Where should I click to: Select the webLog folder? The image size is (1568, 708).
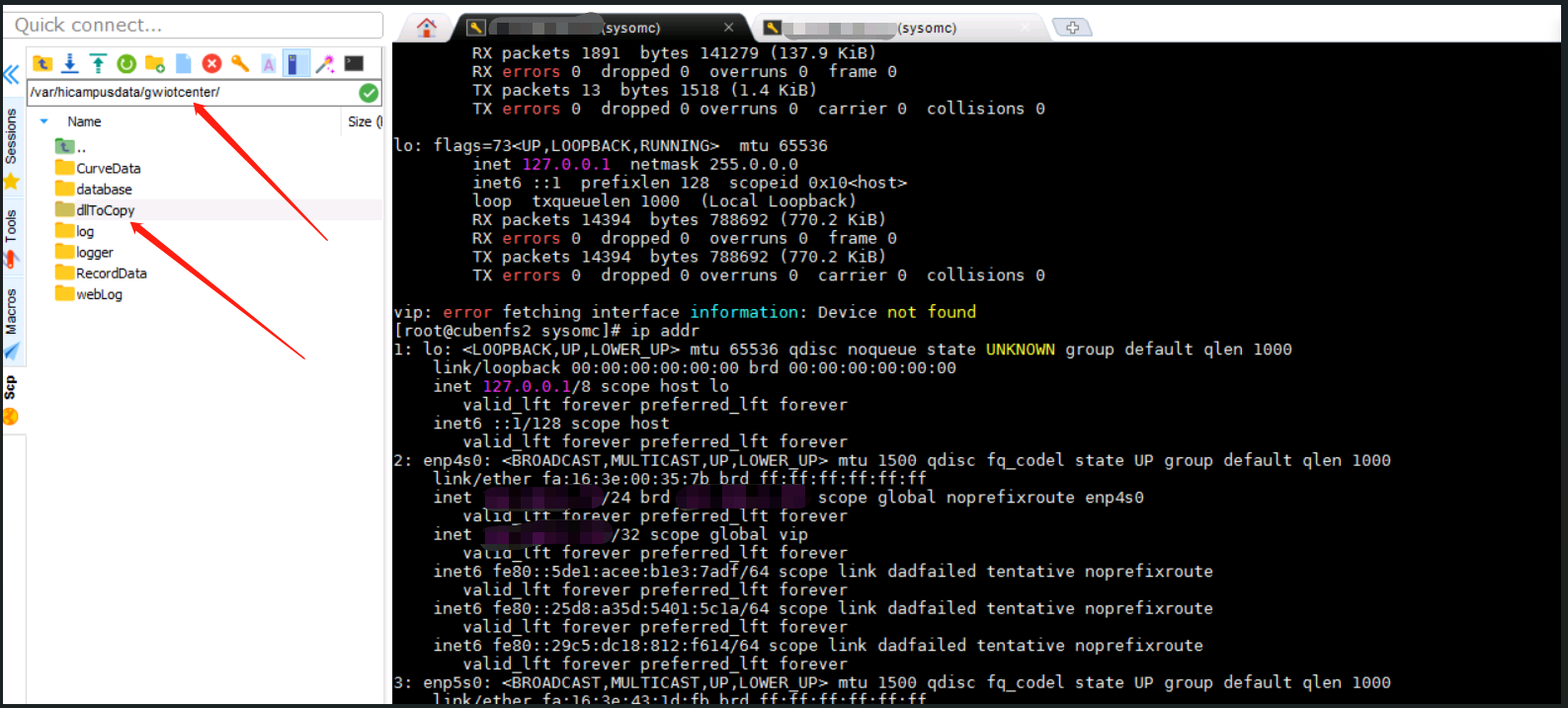[89, 294]
